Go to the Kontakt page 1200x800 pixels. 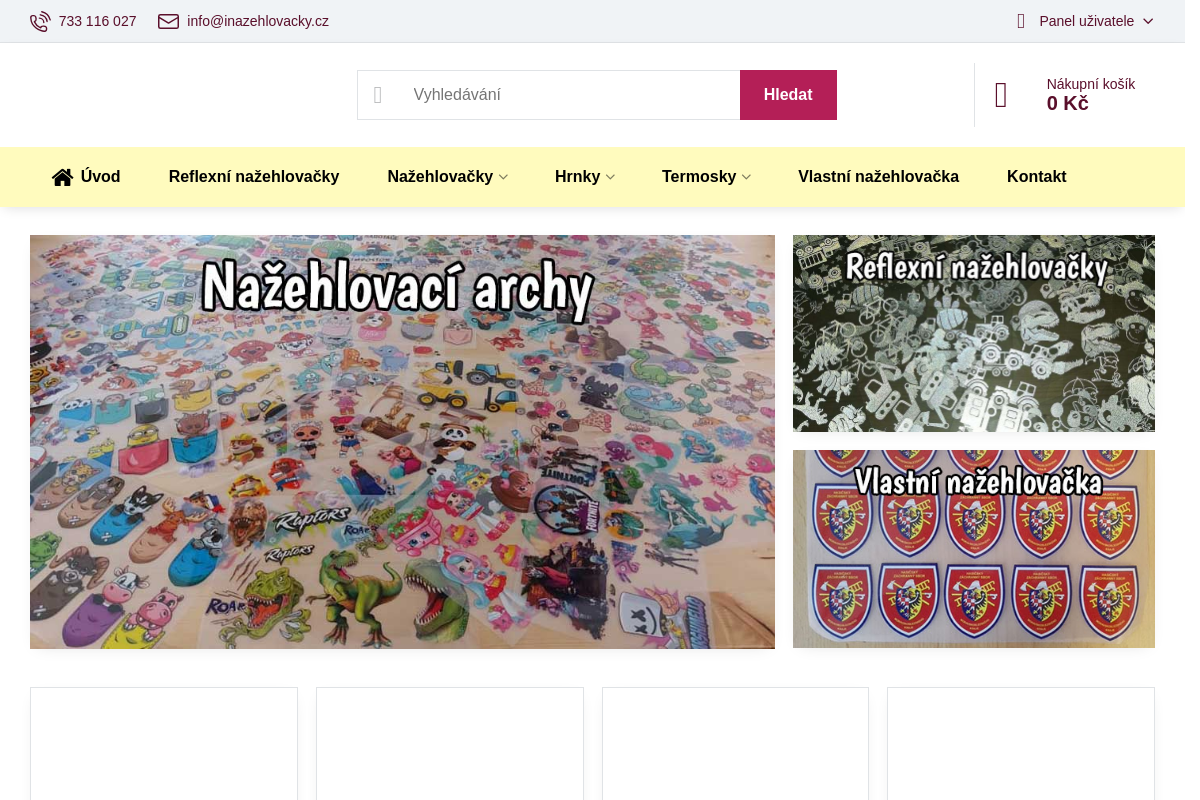click(1036, 176)
